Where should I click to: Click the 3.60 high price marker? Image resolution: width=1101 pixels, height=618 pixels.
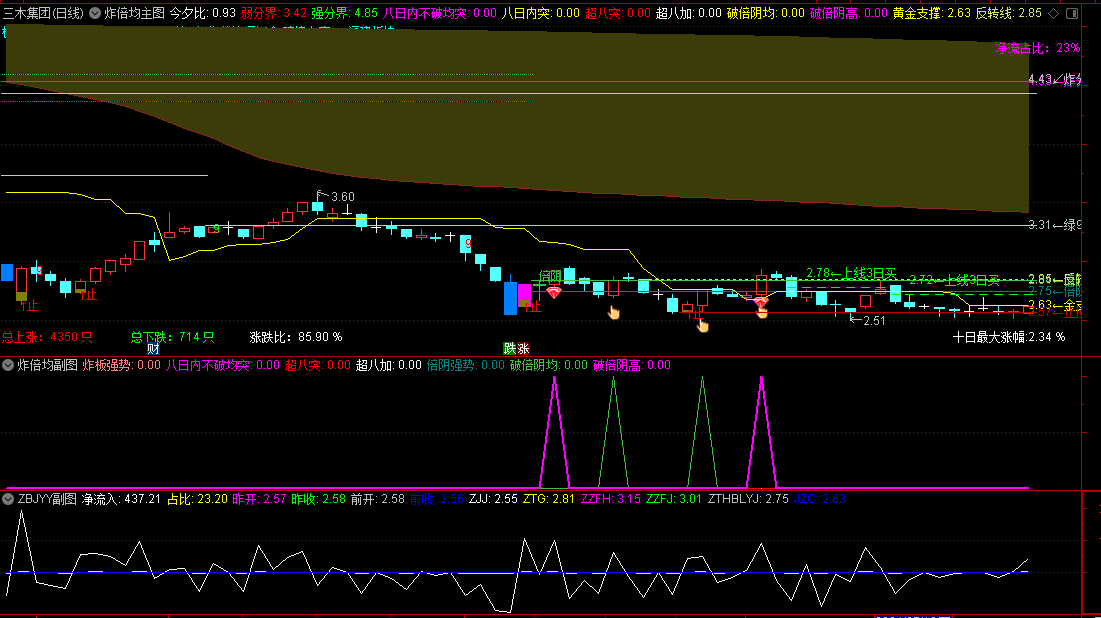coord(337,196)
